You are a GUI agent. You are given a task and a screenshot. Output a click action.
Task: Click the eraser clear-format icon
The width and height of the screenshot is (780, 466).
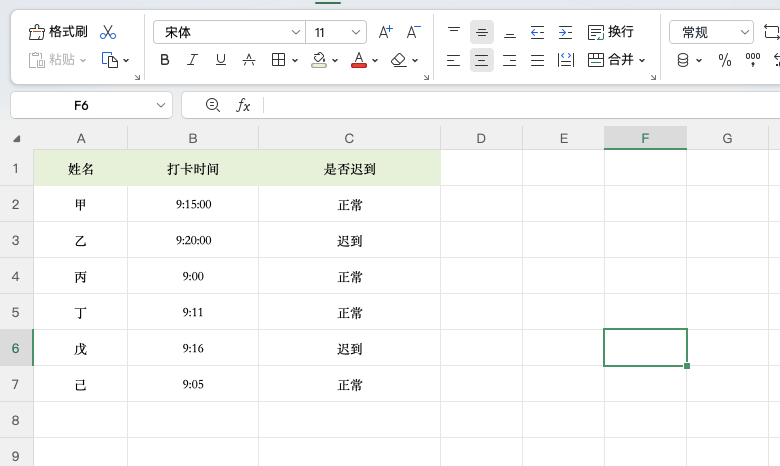point(399,60)
